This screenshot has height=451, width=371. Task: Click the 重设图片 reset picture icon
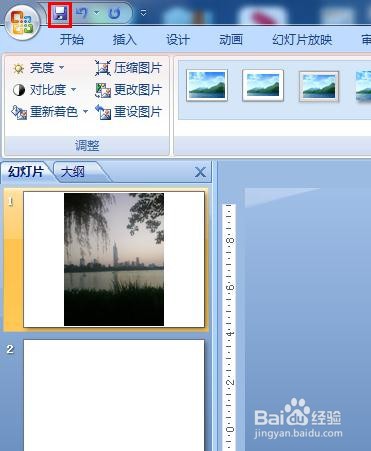[103, 112]
